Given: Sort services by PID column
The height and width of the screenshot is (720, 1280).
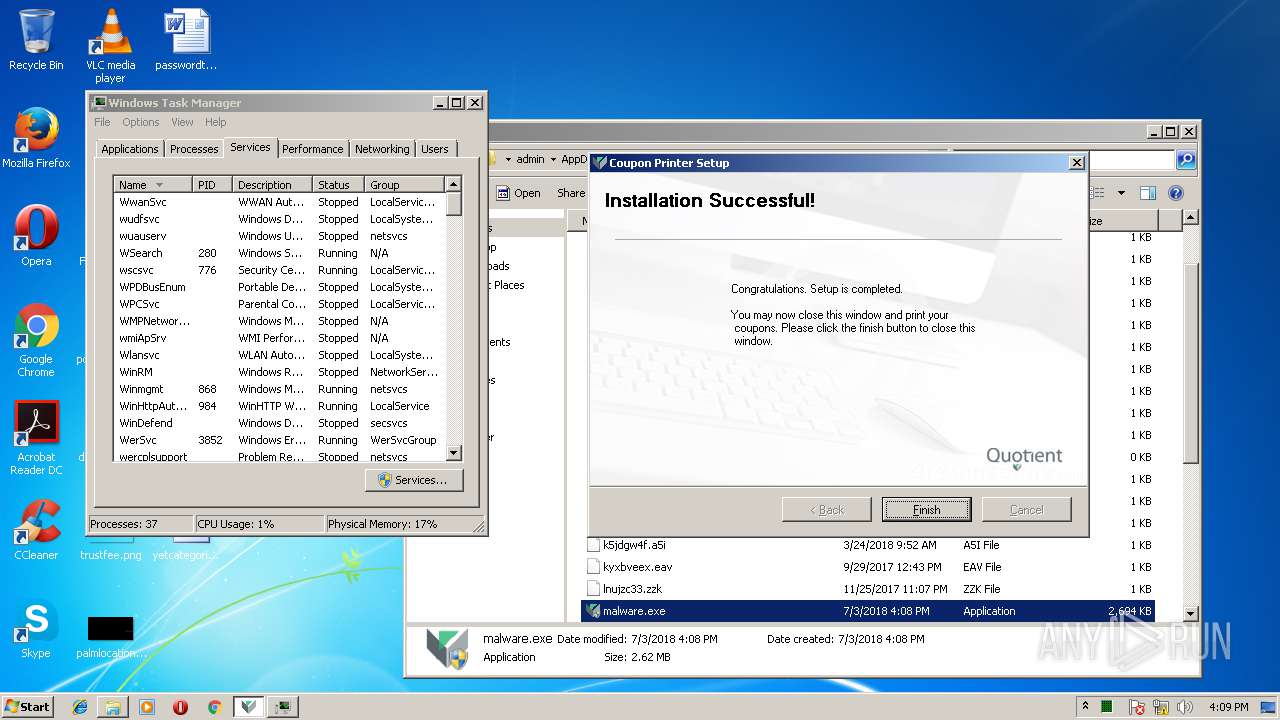Looking at the screenshot, I should [213, 185].
